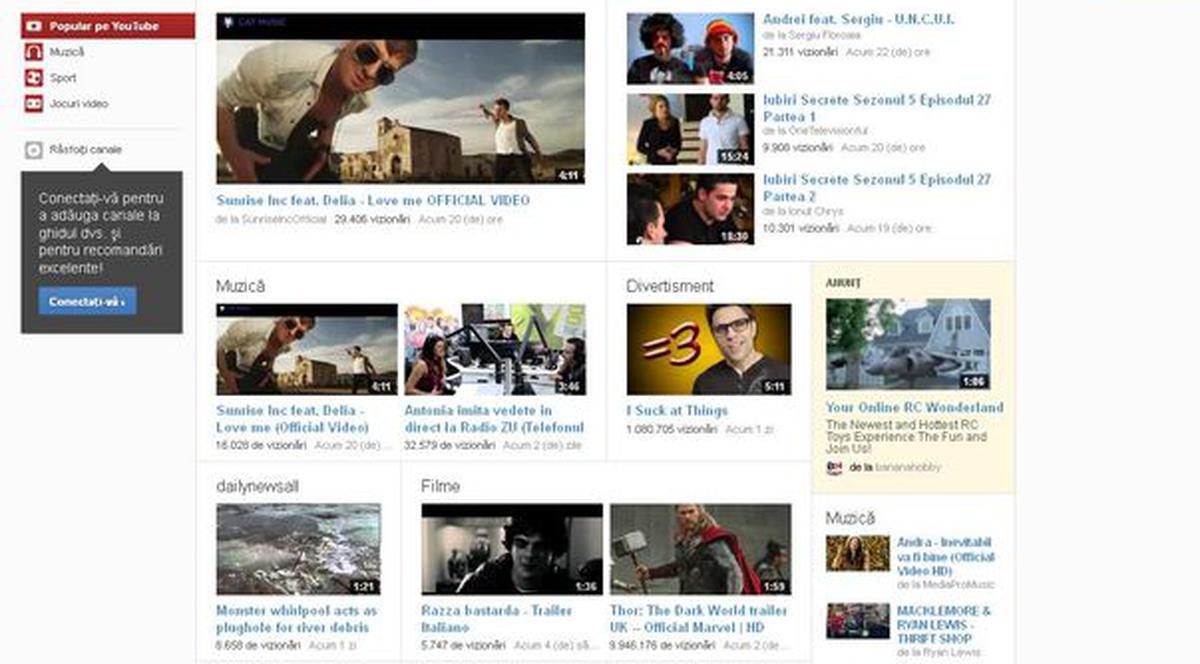Click the Jocuri video controller icon

pos(31,103)
